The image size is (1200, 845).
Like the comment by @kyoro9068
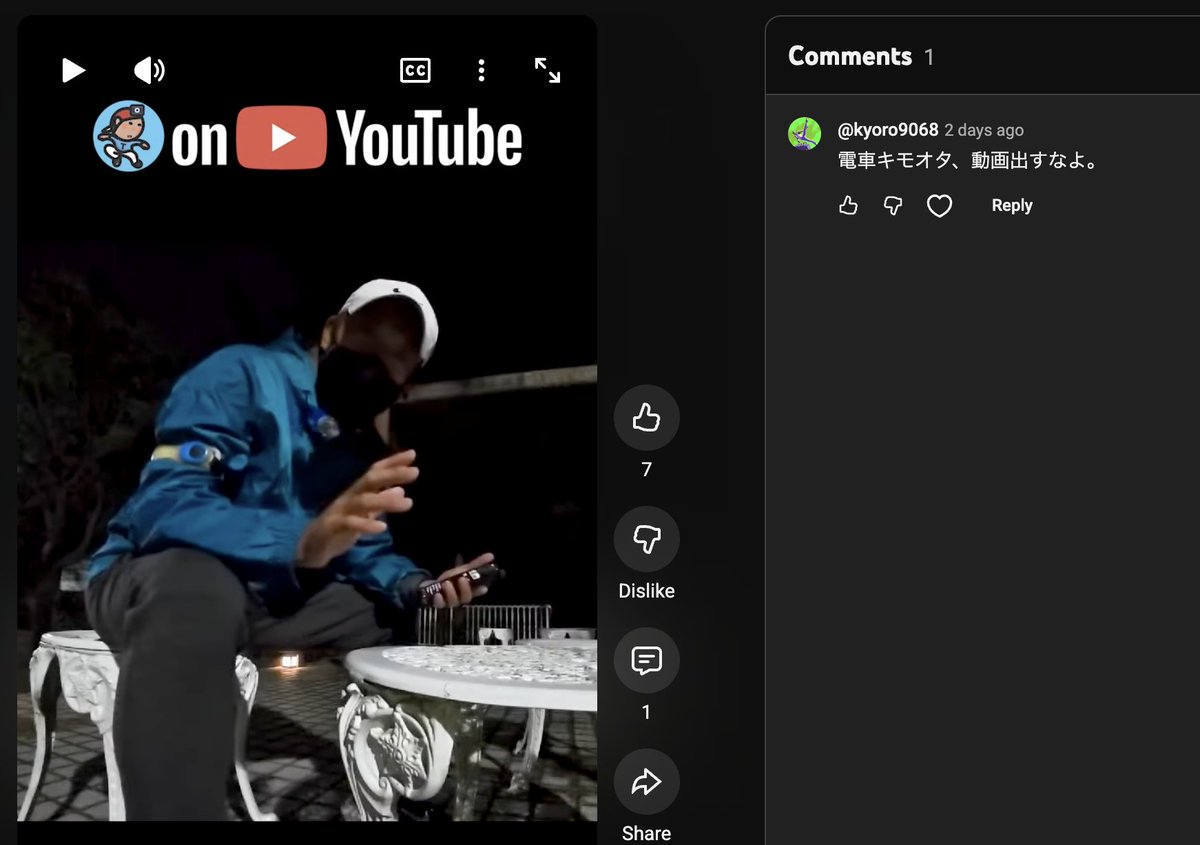coord(848,206)
